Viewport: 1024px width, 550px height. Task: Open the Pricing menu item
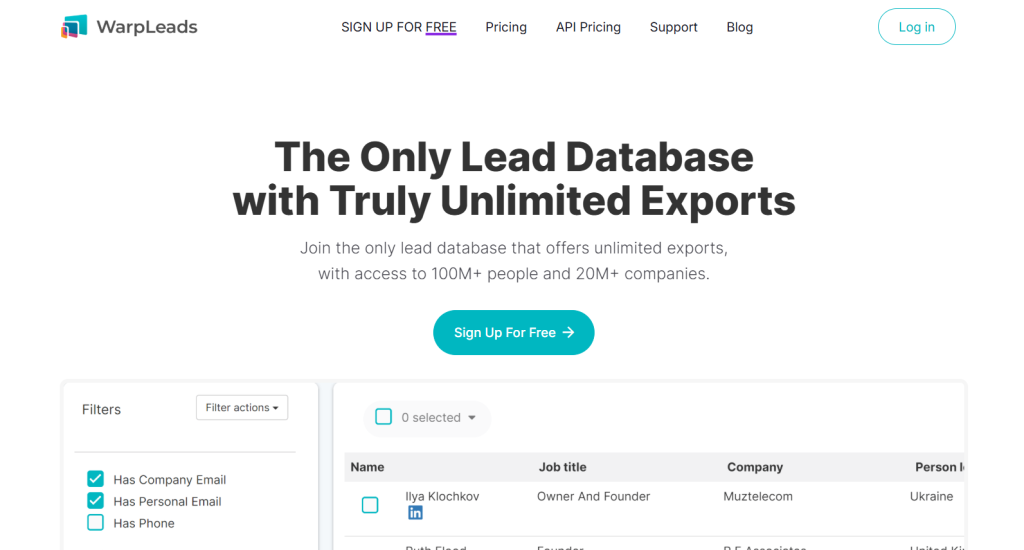pos(506,27)
